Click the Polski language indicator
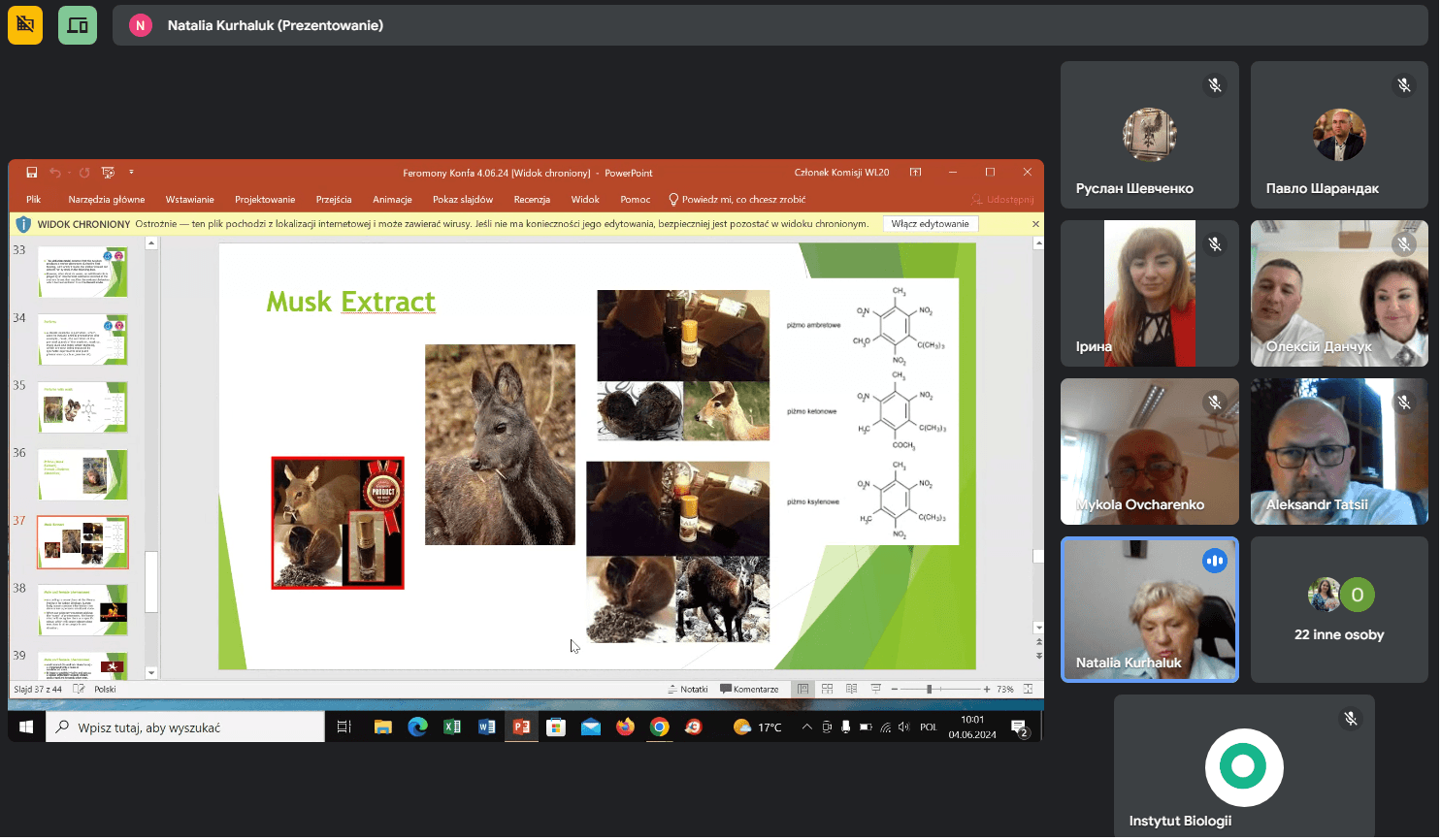 click(105, 689)
